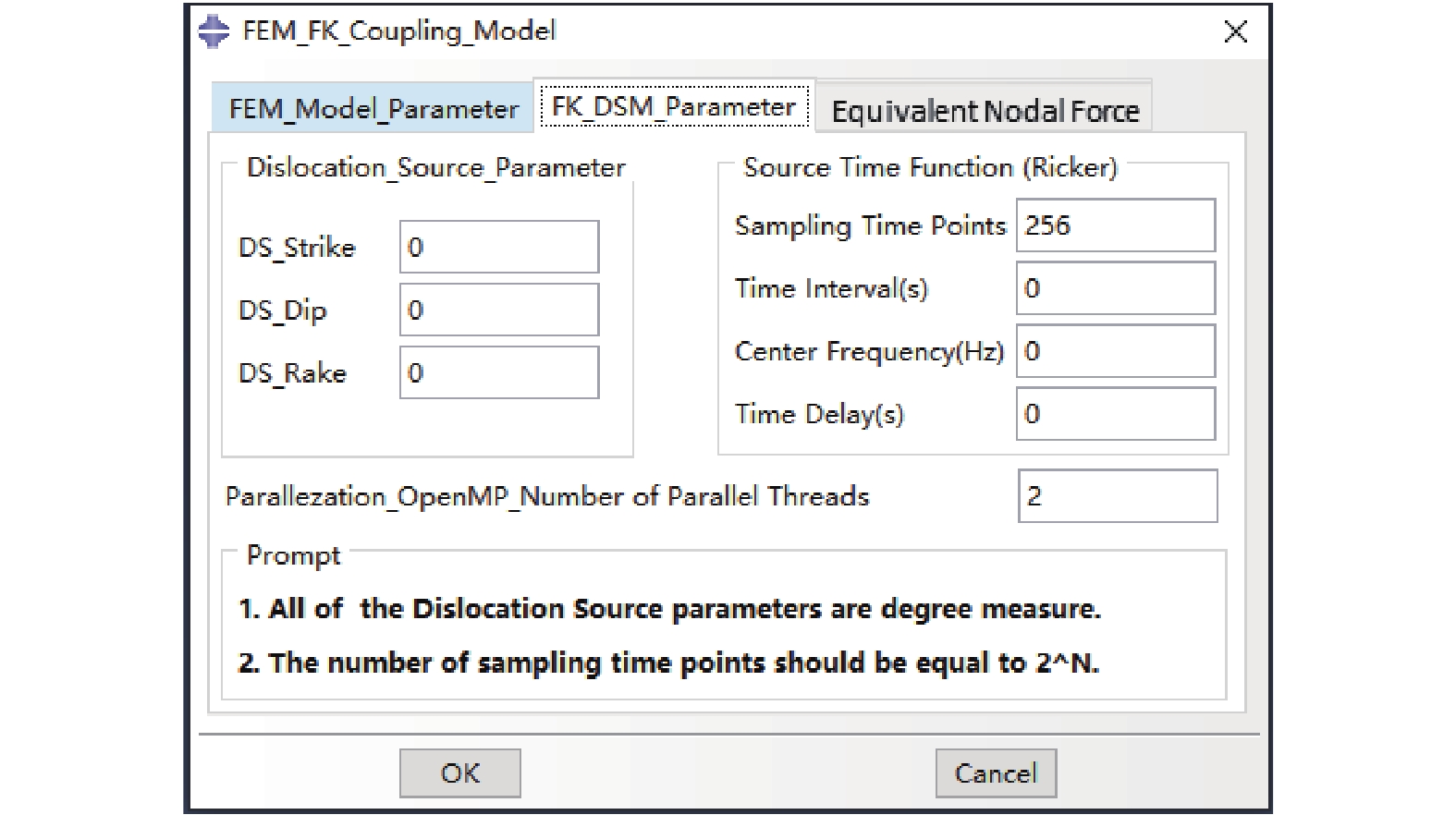Click the Cancel button
1456x815 pixels.
(996, 773)
